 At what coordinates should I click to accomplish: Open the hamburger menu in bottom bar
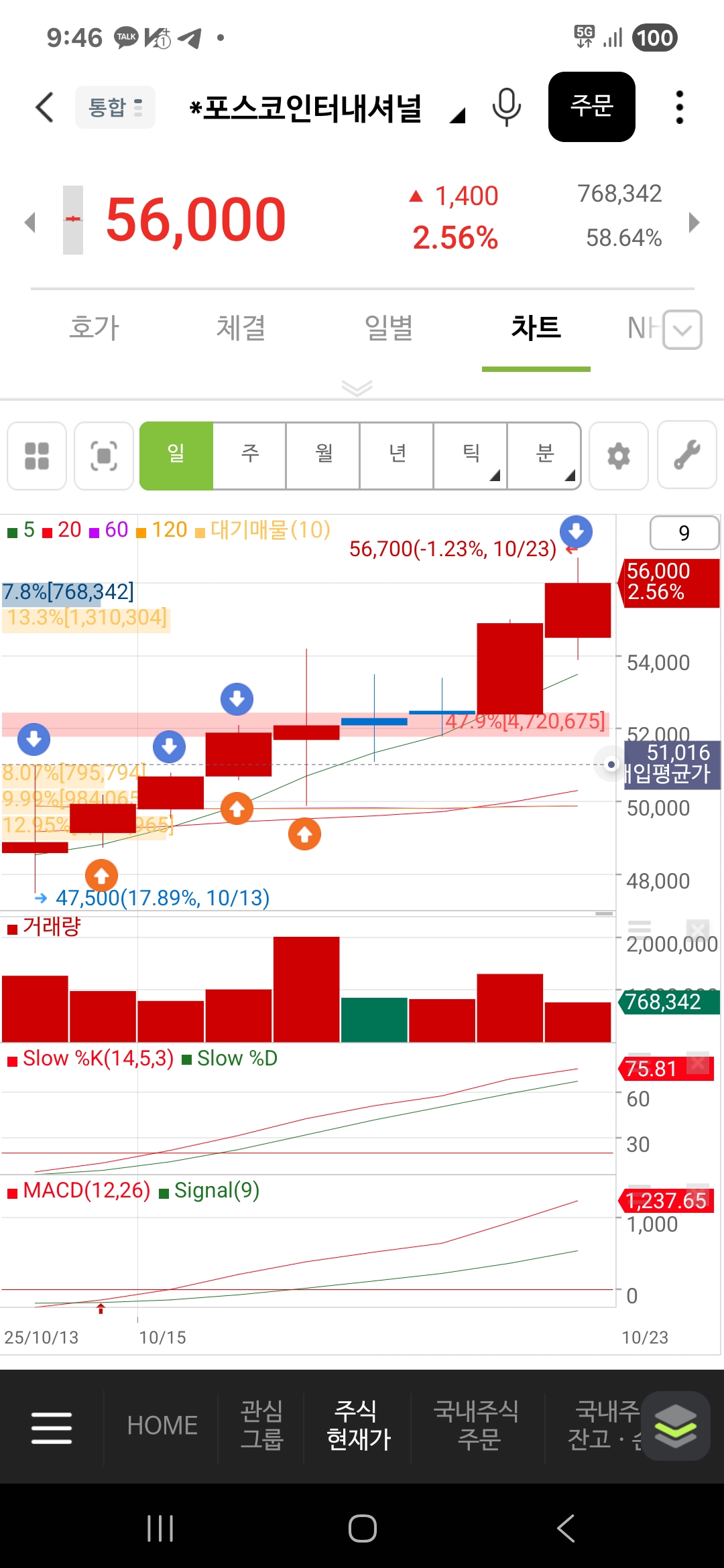point(52,1427)
